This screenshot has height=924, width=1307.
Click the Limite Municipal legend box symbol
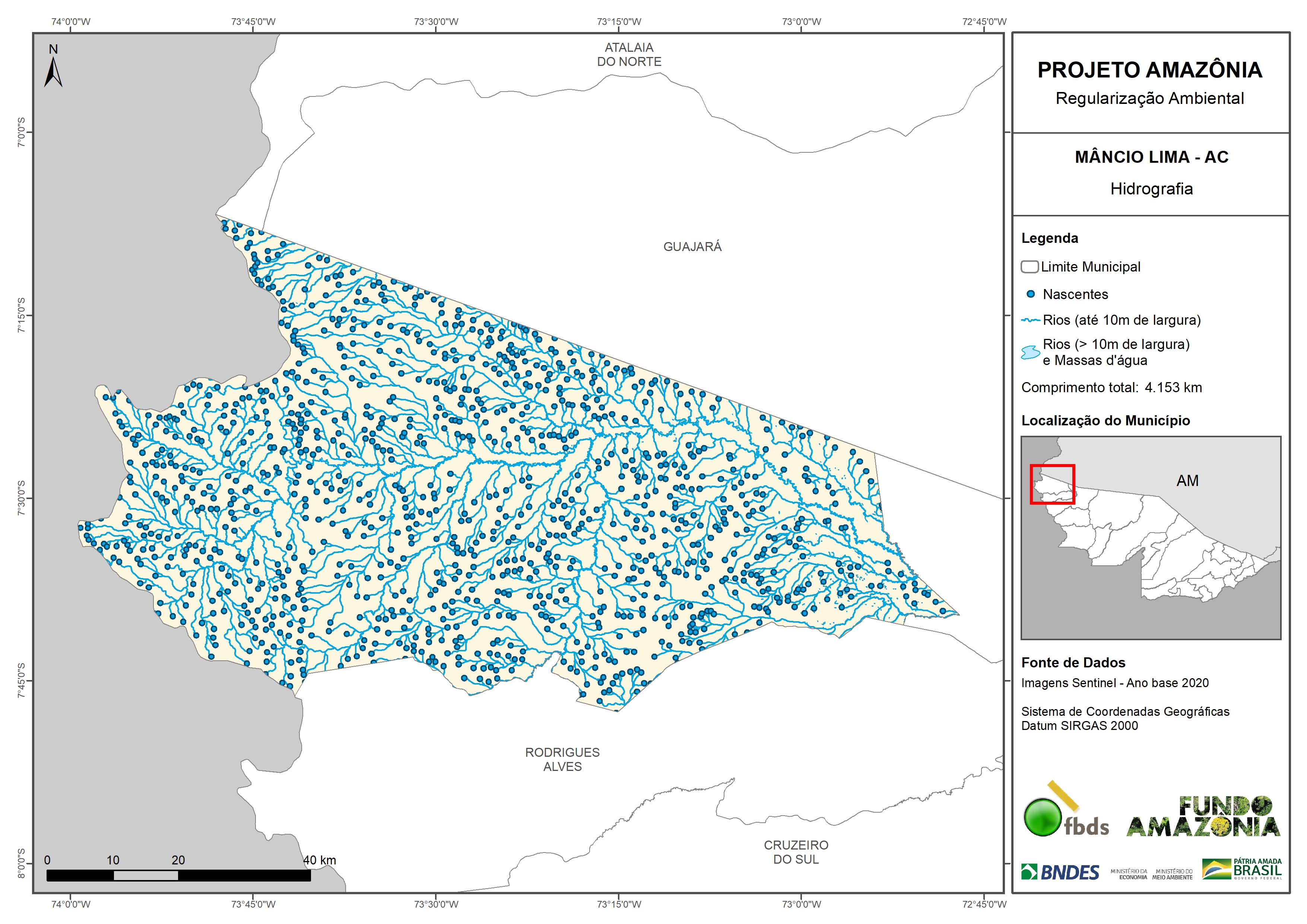click(x=1029, y=267)
